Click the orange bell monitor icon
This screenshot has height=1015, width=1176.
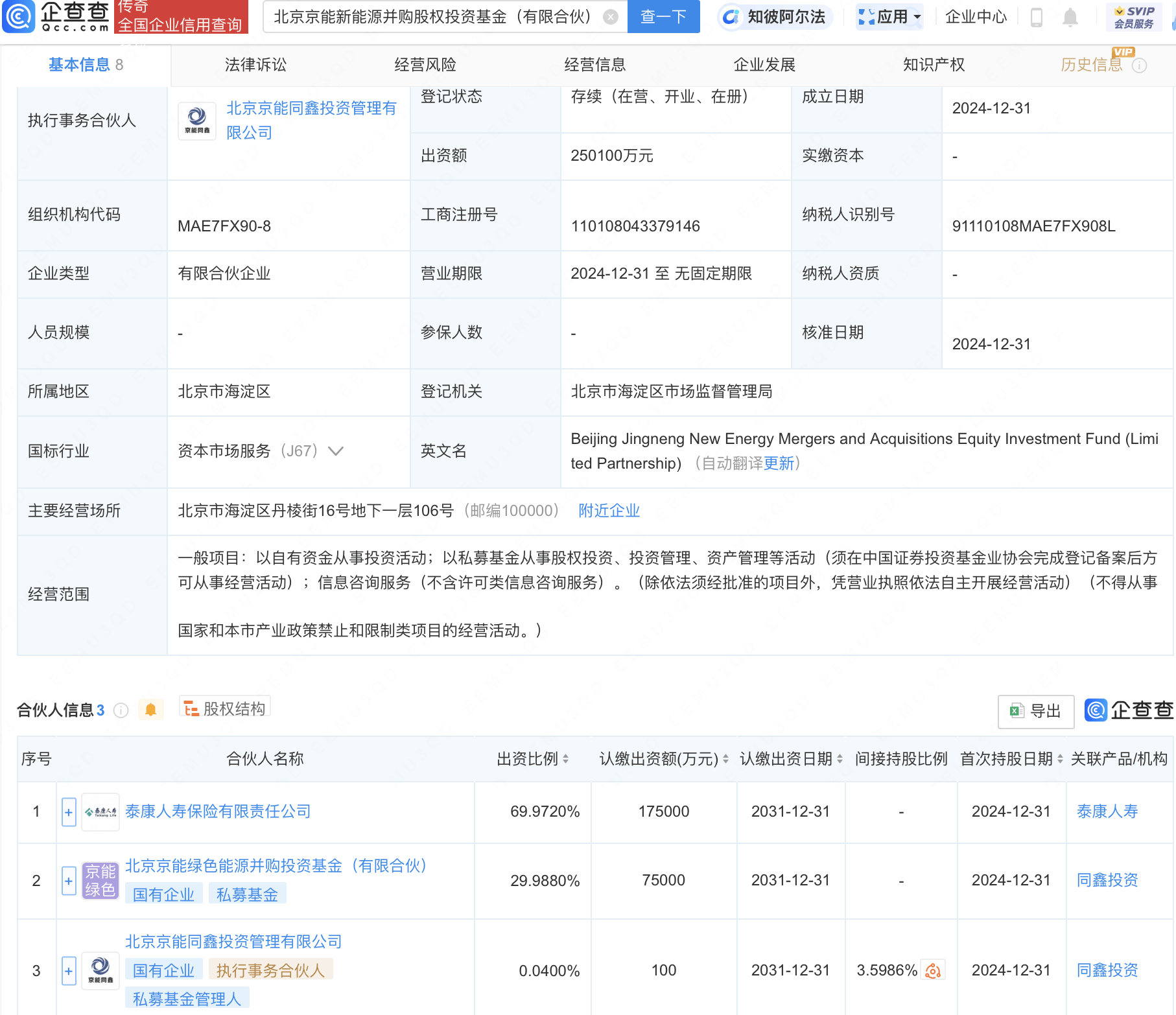150,710
